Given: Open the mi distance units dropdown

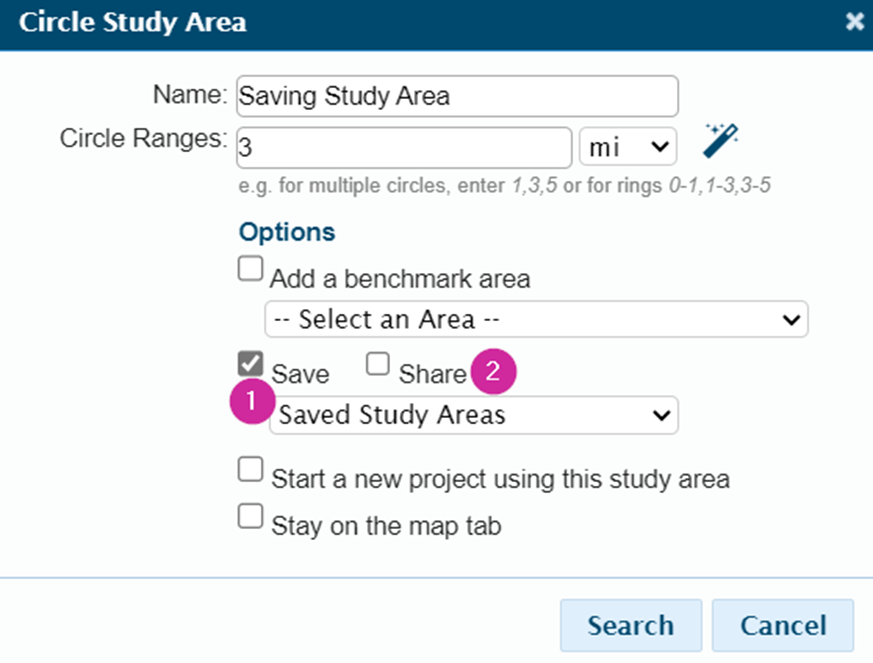Looking at the screenshot, I should pos(628,147).
